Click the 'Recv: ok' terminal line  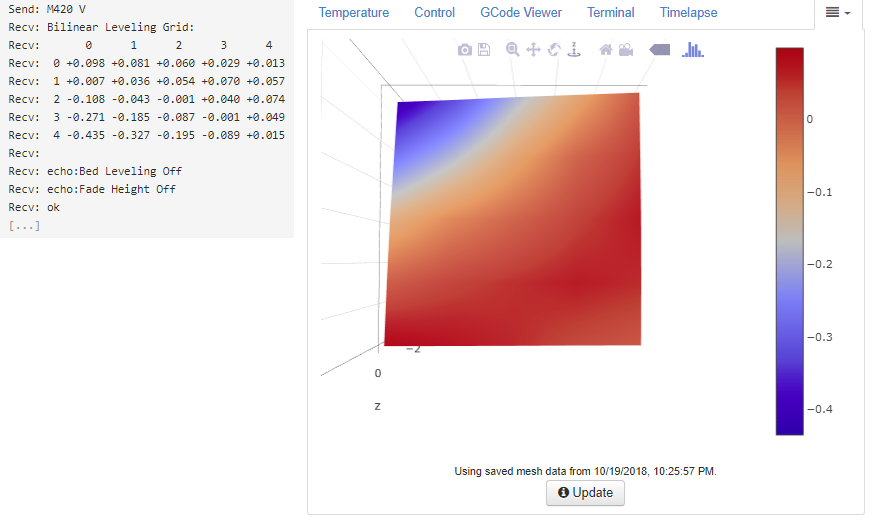[x=34, y=207]
